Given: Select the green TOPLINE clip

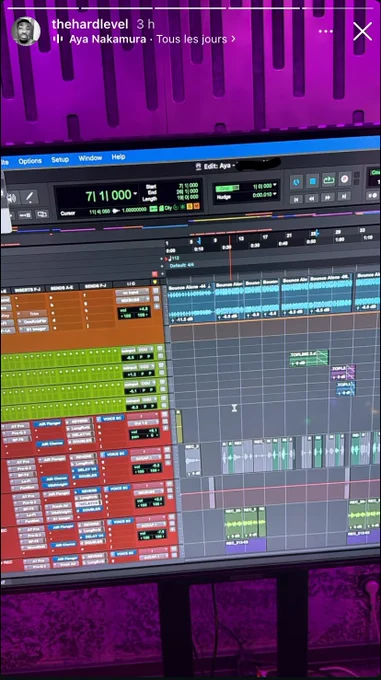Looking at the screenshot, I should point(309,359).
